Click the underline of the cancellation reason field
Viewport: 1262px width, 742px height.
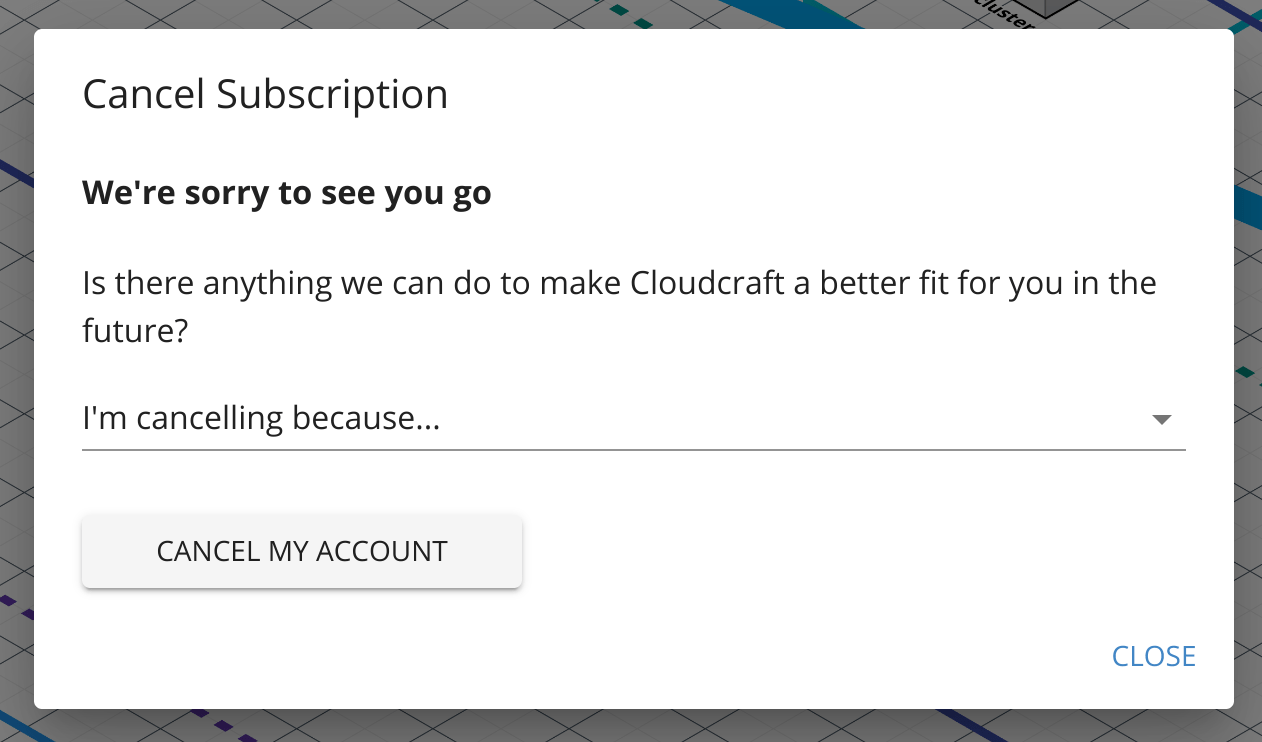pos(633,450)
